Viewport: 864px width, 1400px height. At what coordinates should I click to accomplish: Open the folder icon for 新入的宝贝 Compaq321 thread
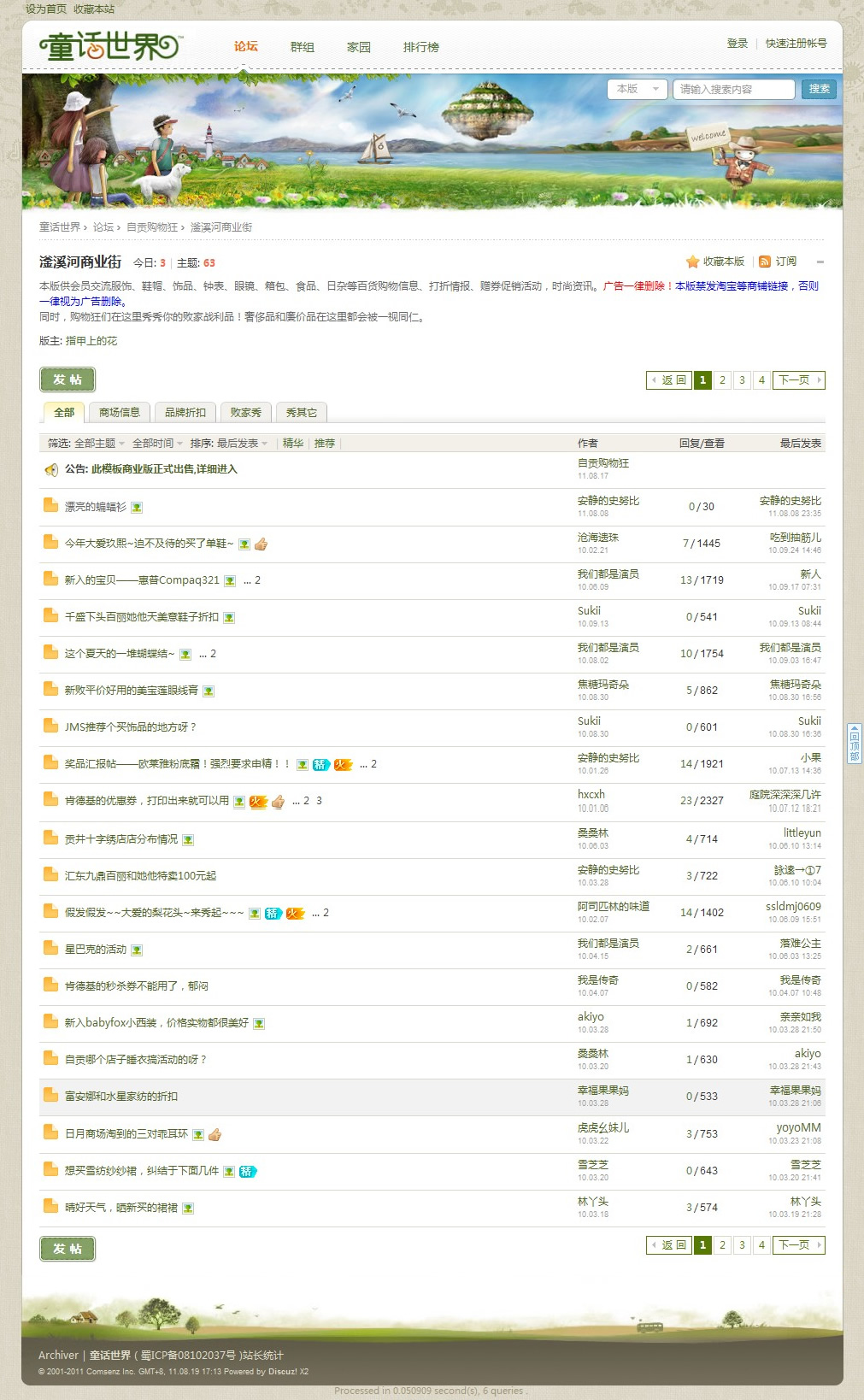(x=51, y=579)
